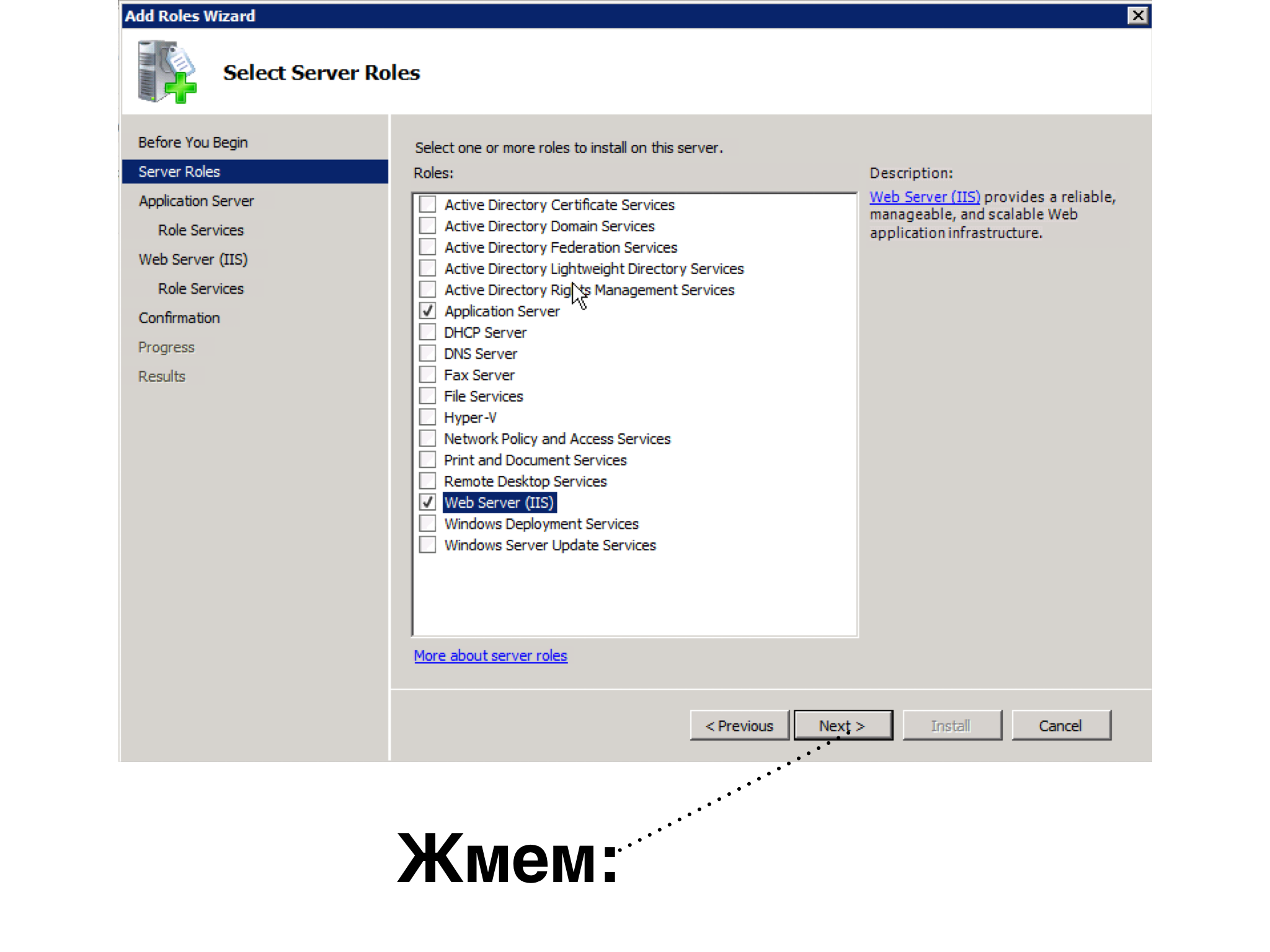Open Web Server (IIS) step in sidebar
The height and width of the screenshot is (952, 1270).
click(x=193, y=259)
